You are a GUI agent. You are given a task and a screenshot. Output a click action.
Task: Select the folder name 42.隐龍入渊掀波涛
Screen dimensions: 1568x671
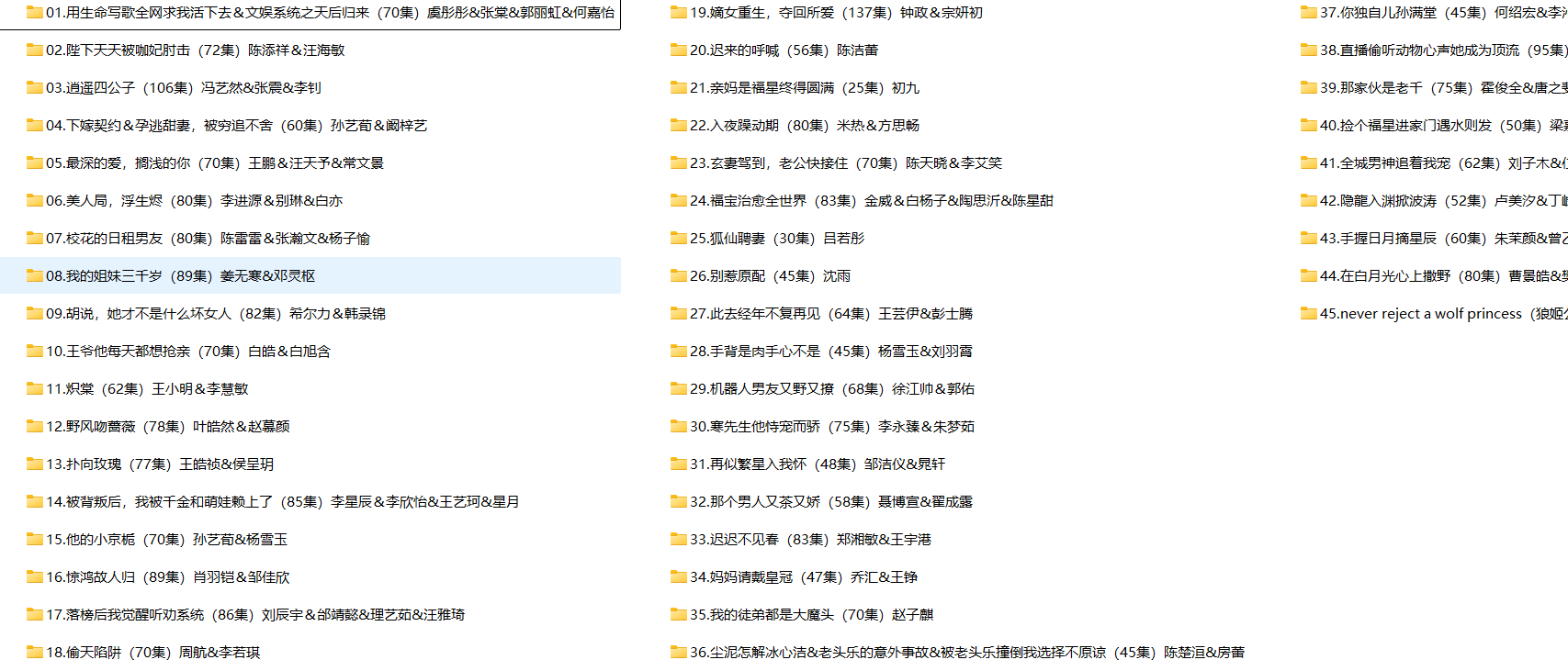click(1379, 200)
